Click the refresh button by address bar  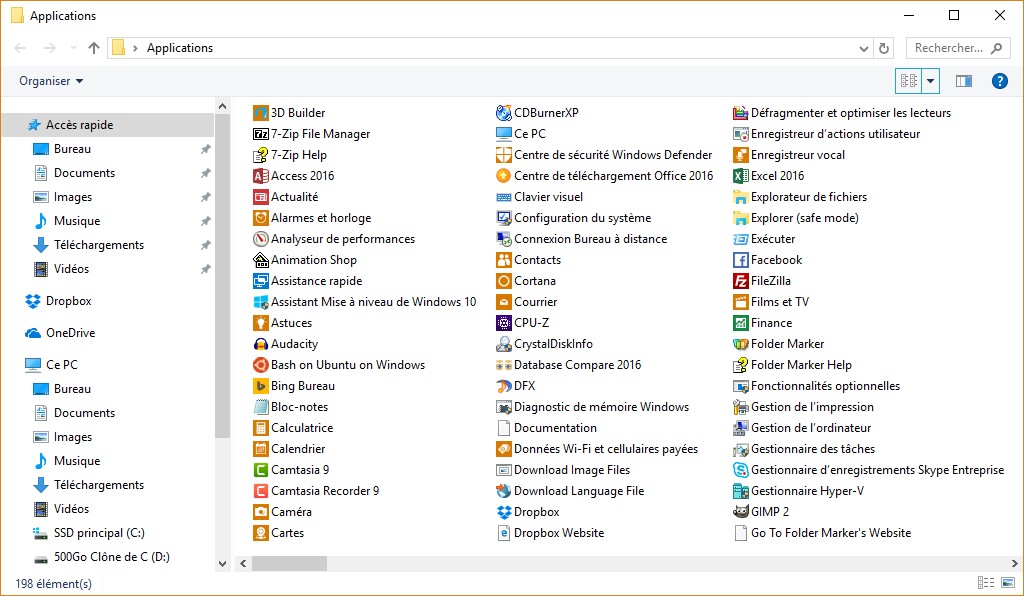click(x=883, y=48)
